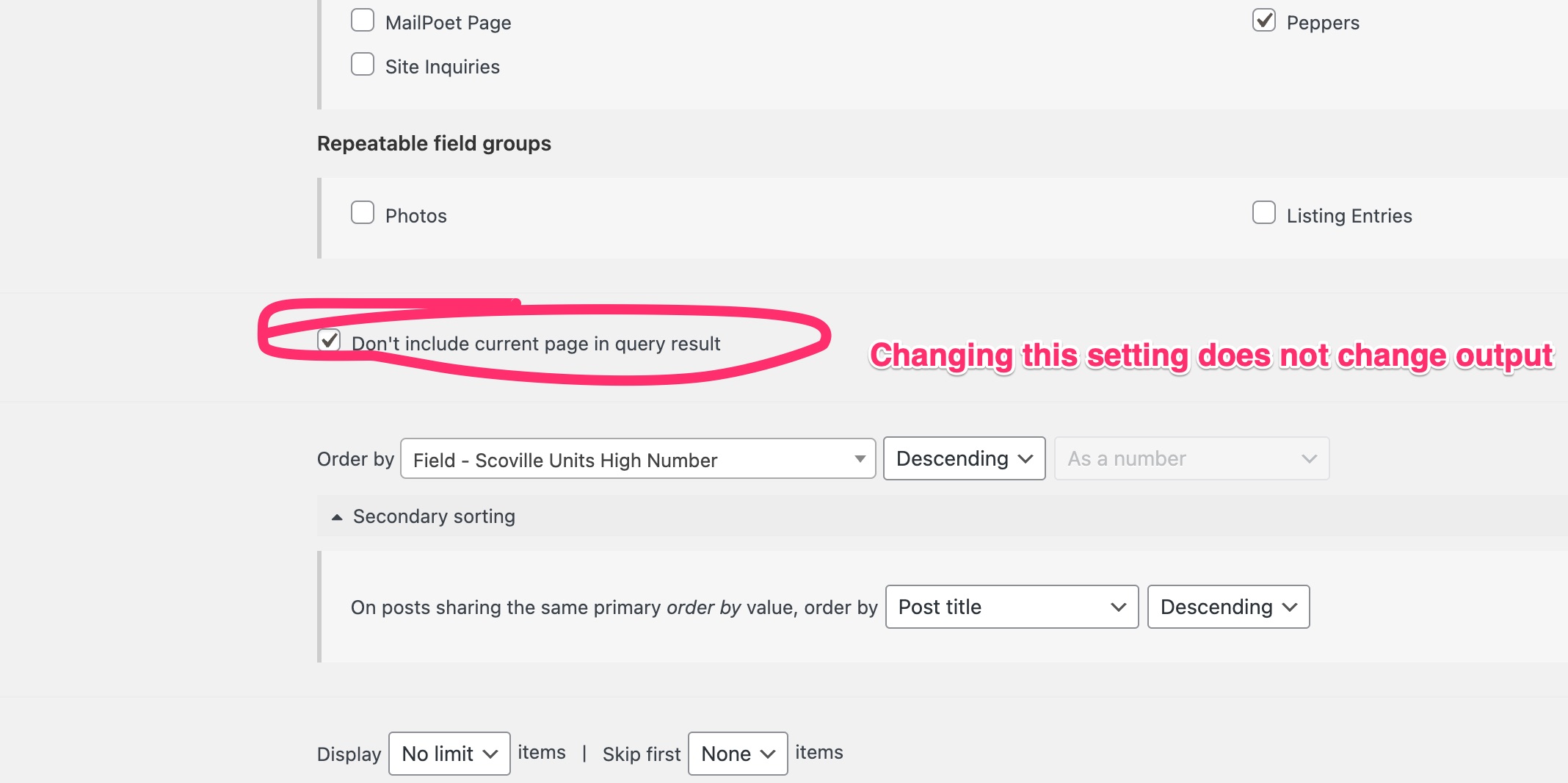Click the Order by dropdown arrow

coord(860,459)
